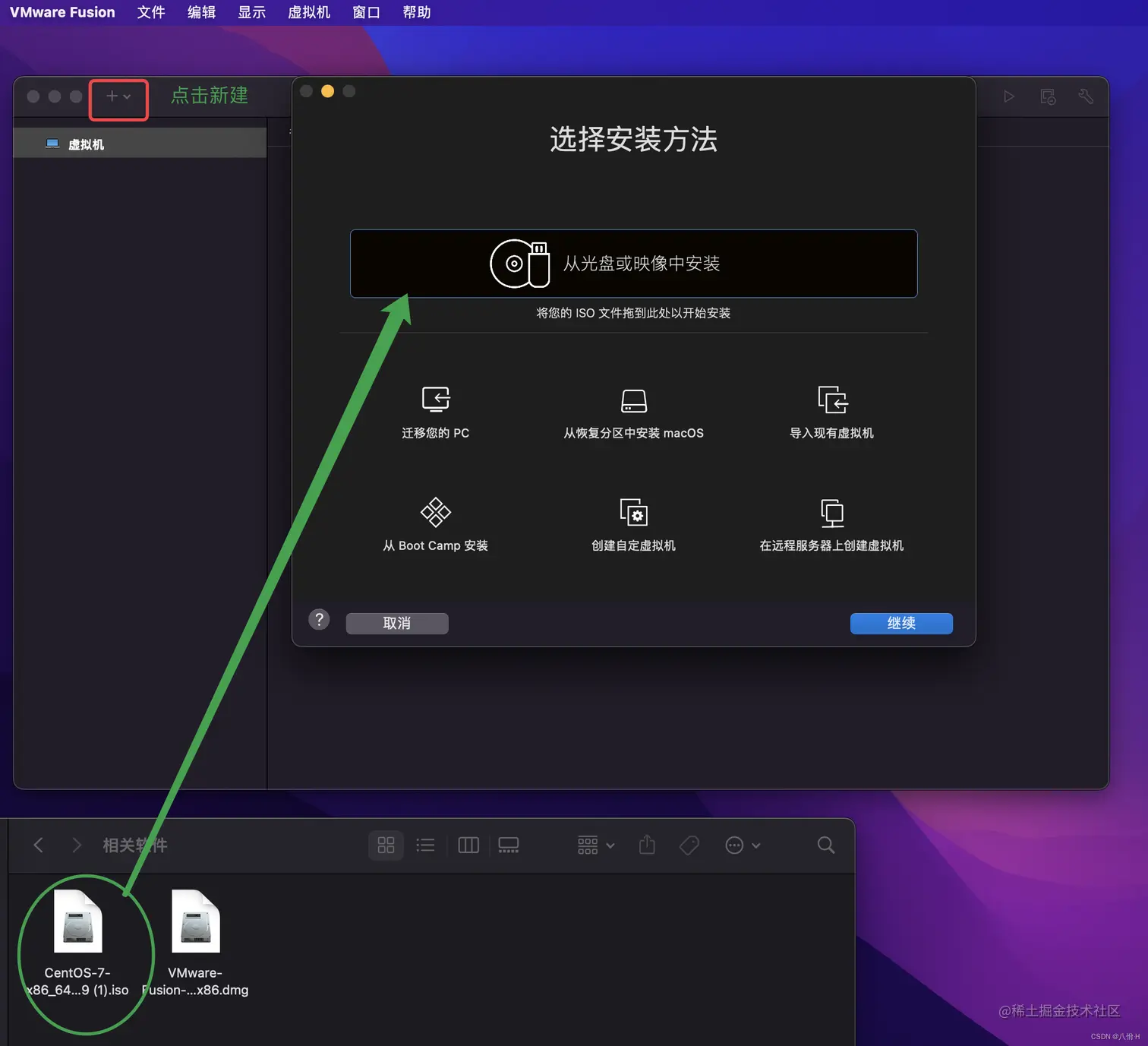The height and width of the screenshot is (1046, 1148).
Task: Select 在远程服务器上创建虚拟机 option
Action: tap(831, 525)
